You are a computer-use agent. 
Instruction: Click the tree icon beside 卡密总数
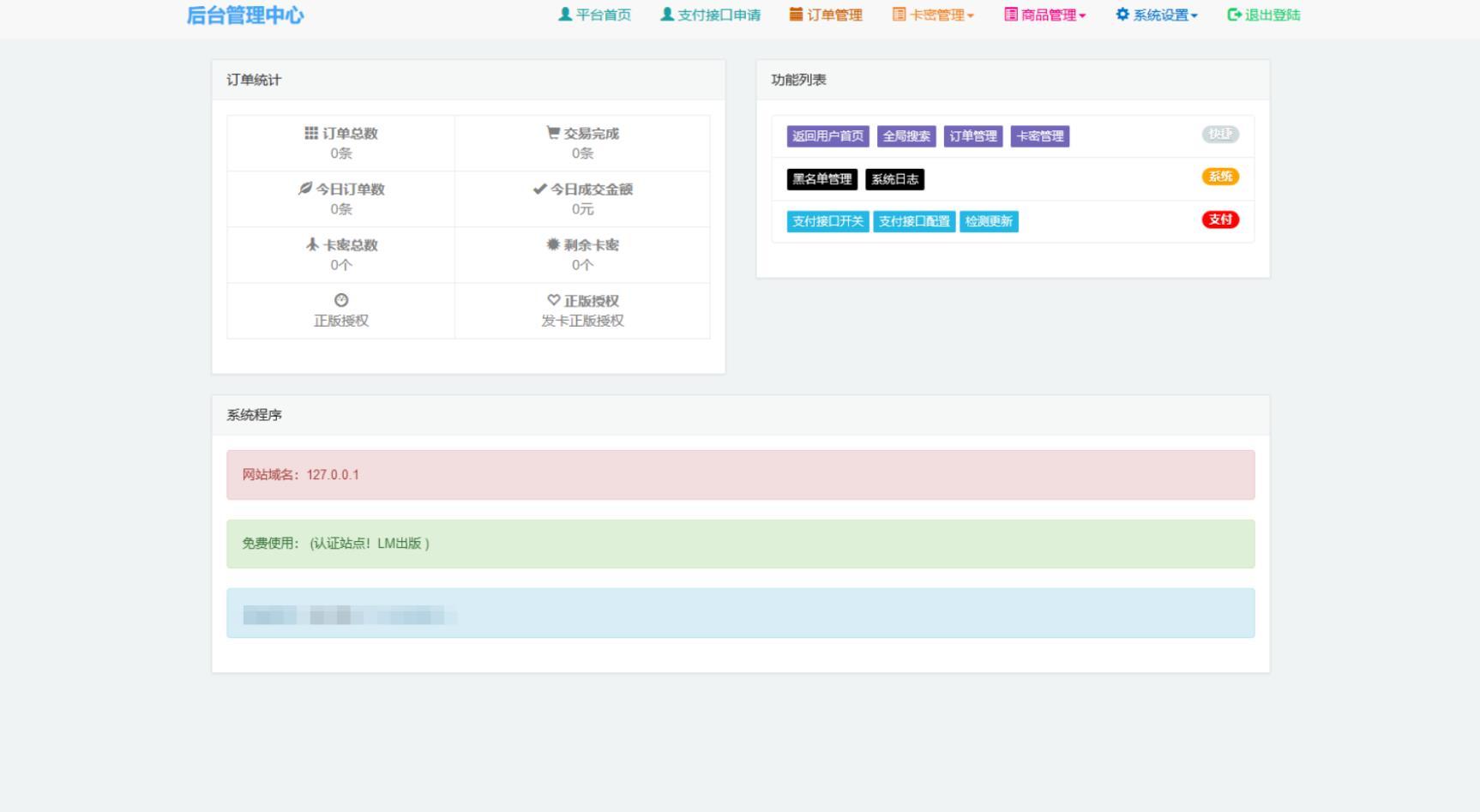click(x=312, y=244)
